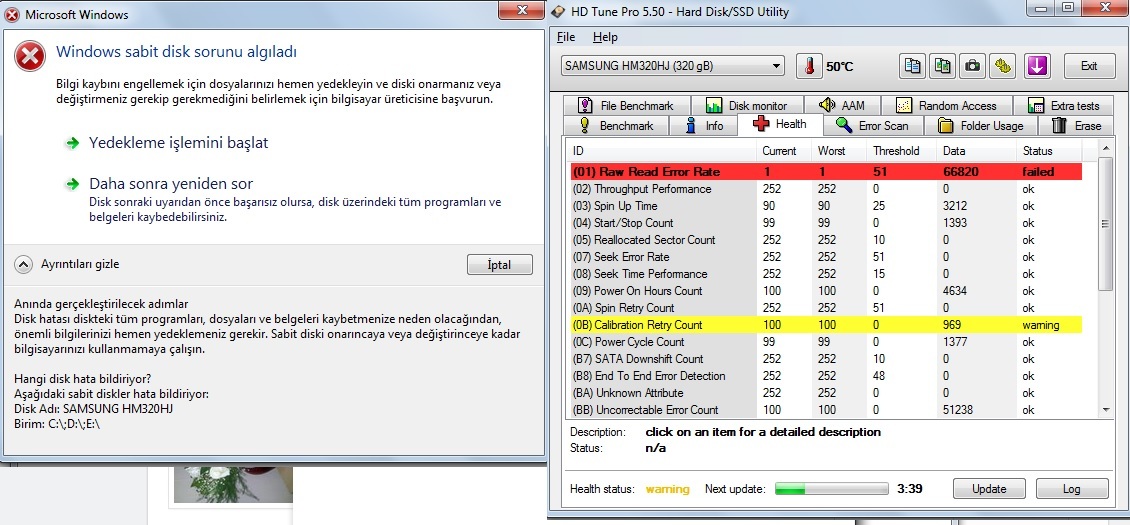Screen dimensions: 1130x525
Task: Click the SMART list scrollbar down arrow
Action: (x=1106, y=409)
